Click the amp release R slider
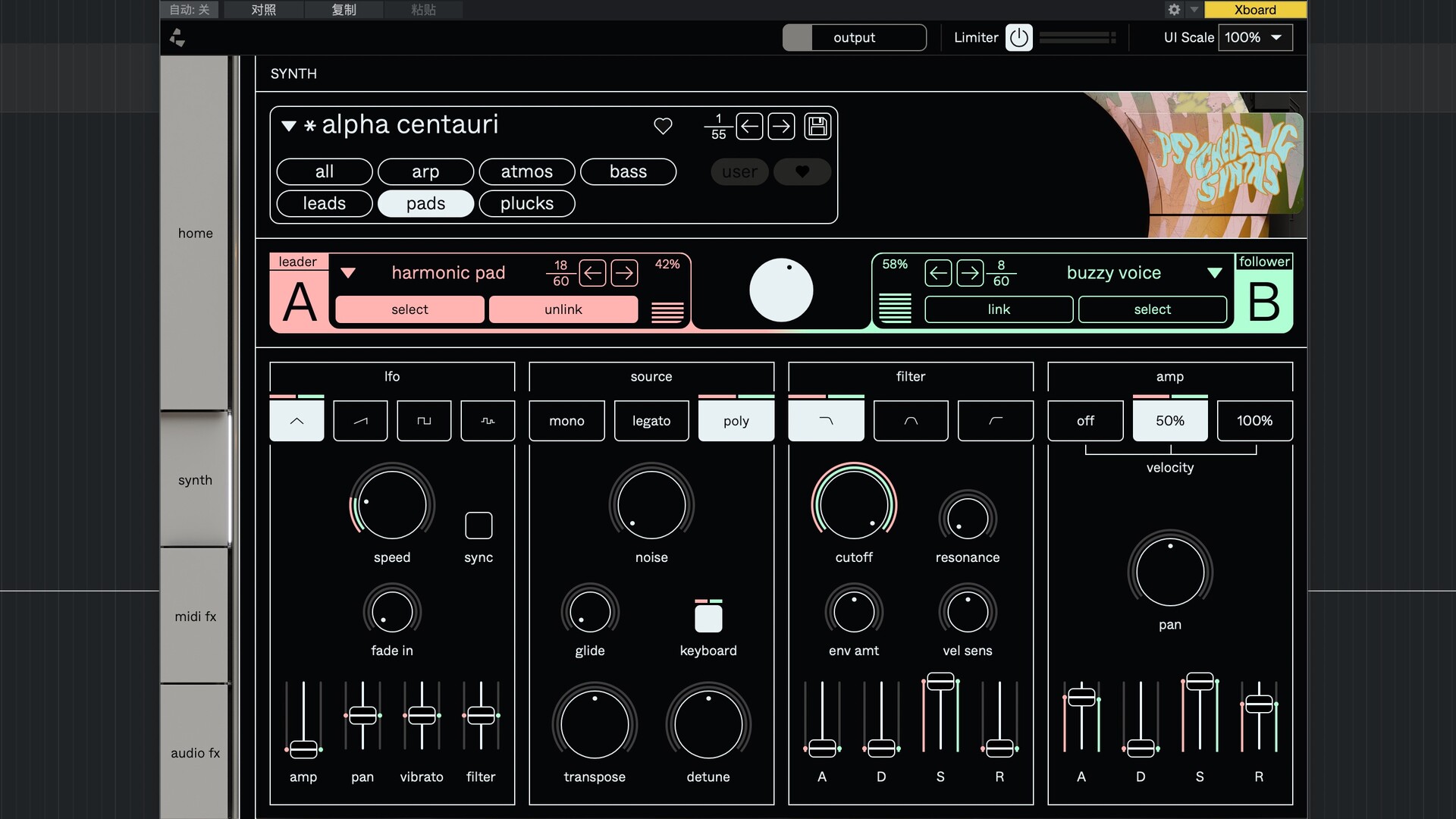 [x=1259, y=714]
